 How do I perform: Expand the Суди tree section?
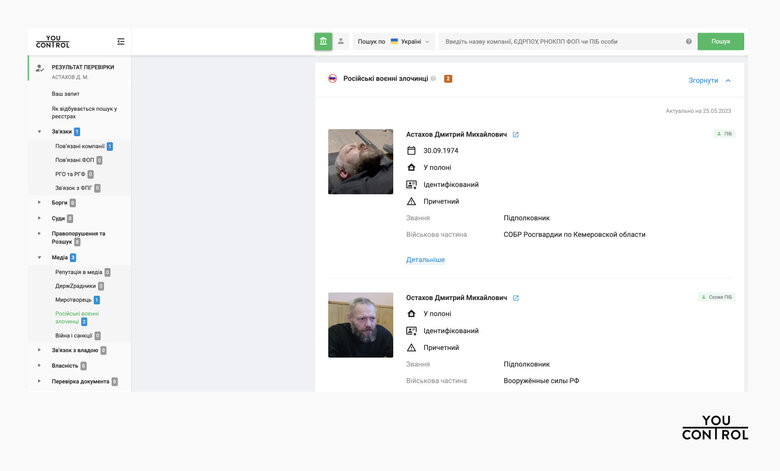pos(39,218)
